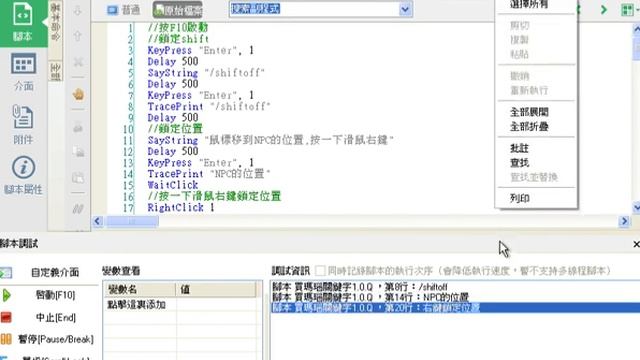640x360 pixels.
Task: Click the 暫停[Pause/Break] button label
Action: (56, 339)
